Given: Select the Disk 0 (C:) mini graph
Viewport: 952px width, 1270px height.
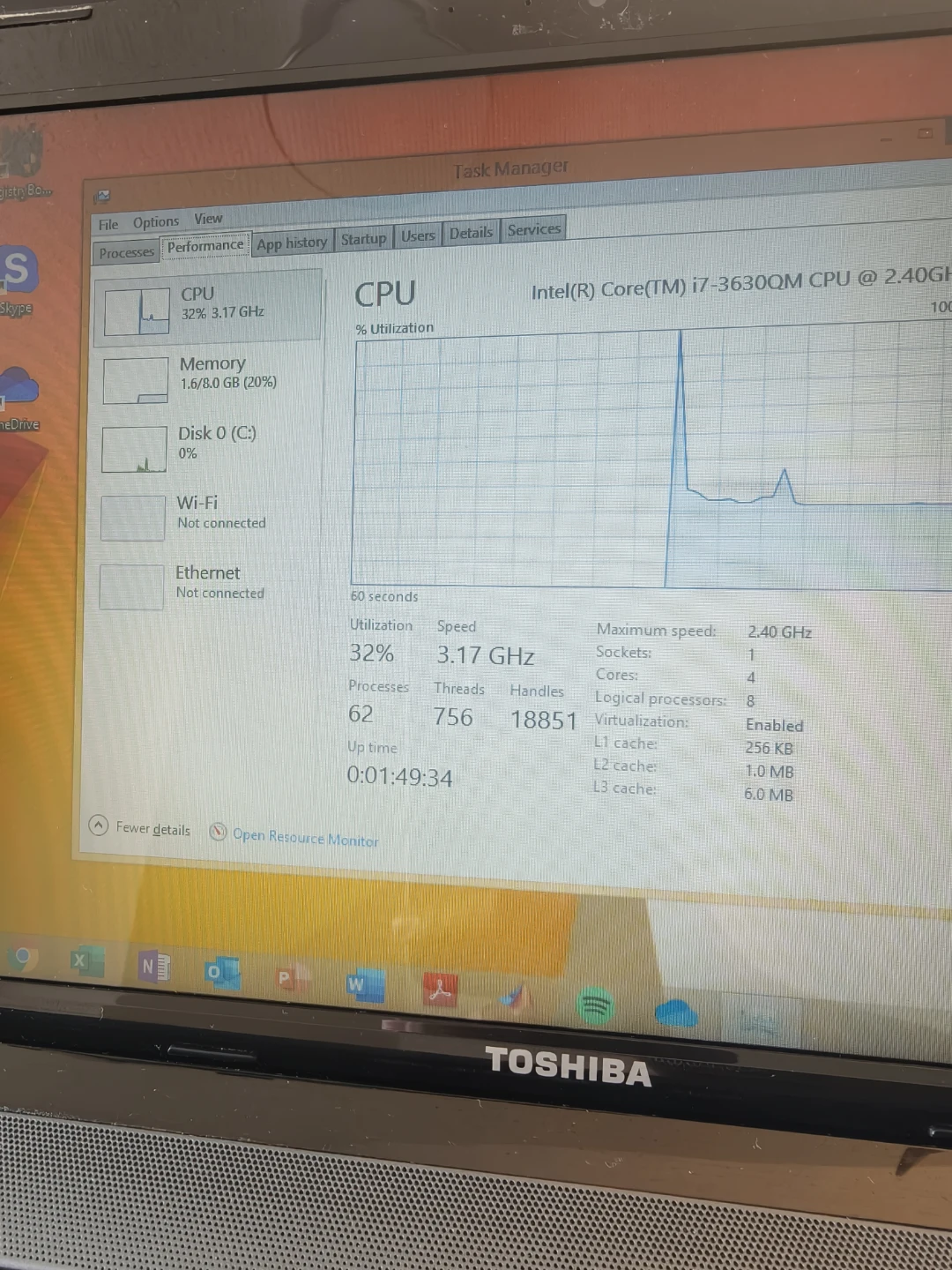Looking at the screenshot, I should [x=134, y=449].
